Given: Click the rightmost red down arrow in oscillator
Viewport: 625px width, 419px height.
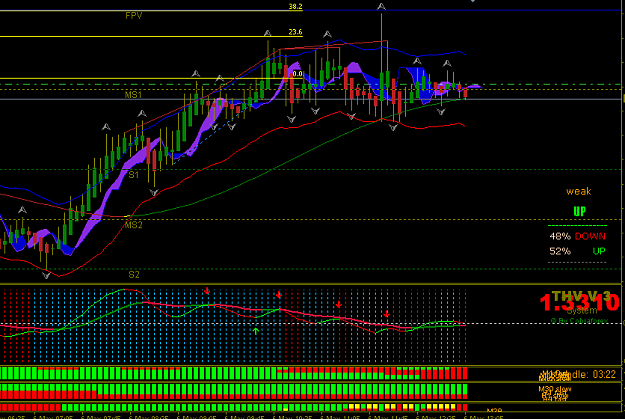Looking at the screenshot, I should click(386, 315).
